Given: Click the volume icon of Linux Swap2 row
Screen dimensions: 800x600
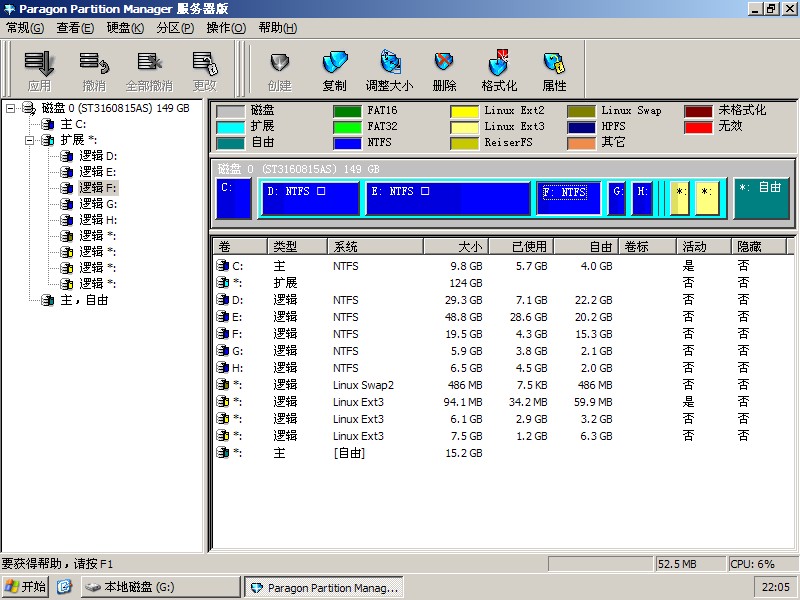Looking at the screenshot, I should [222, 385].
